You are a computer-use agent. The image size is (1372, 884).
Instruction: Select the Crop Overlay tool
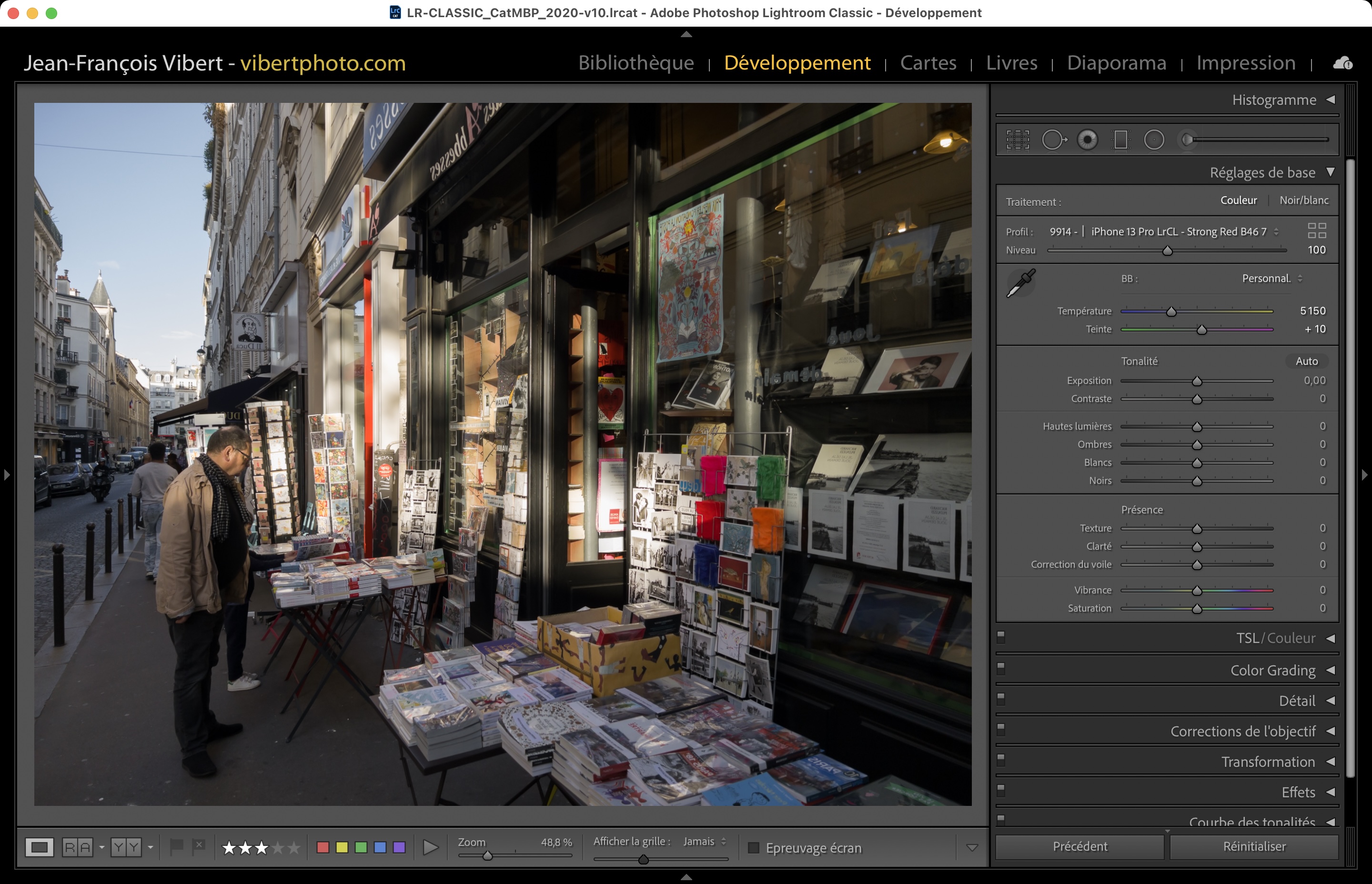[x=1017, y=140]
